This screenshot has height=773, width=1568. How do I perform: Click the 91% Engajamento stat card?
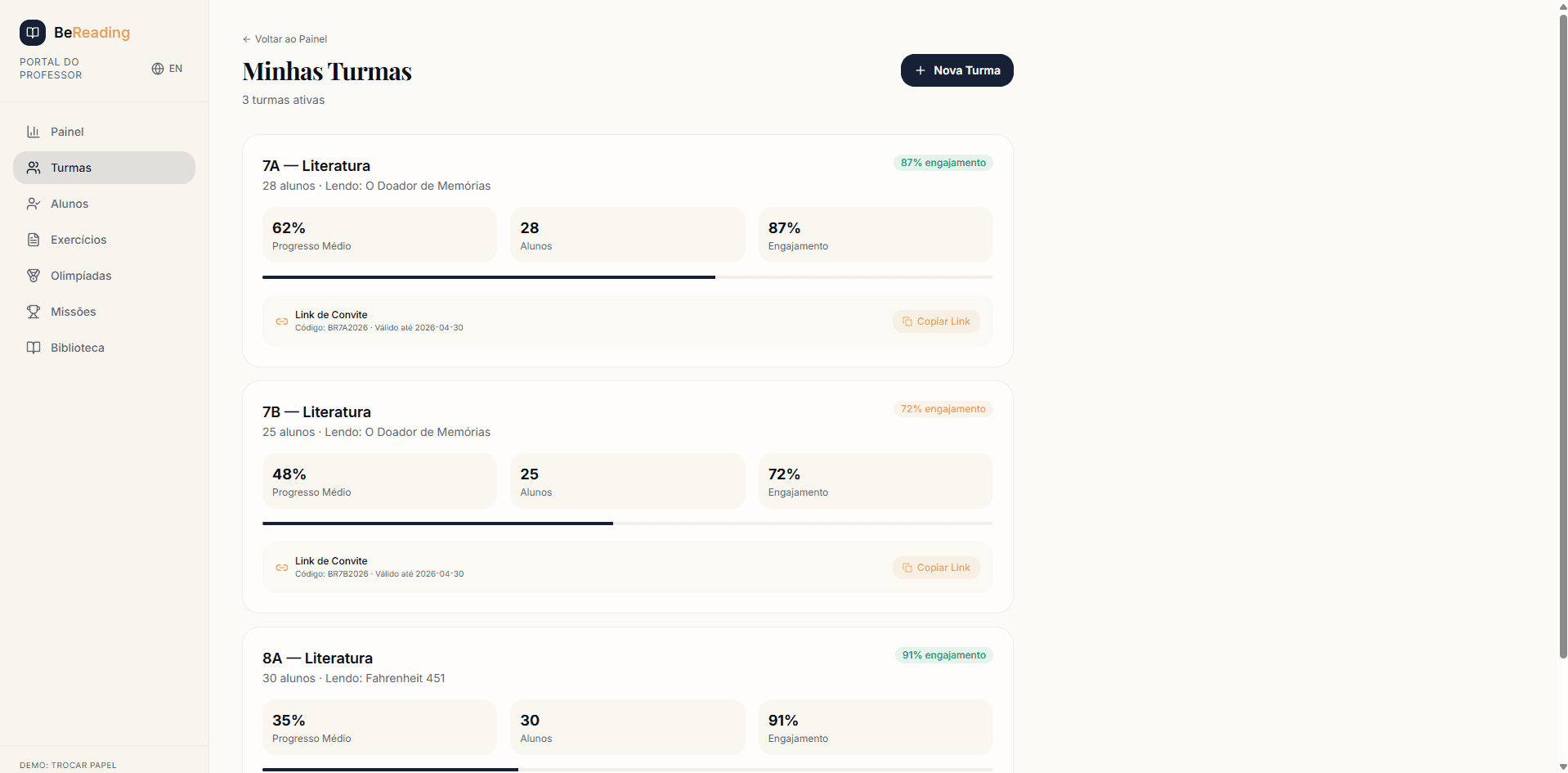coord(876,727)
